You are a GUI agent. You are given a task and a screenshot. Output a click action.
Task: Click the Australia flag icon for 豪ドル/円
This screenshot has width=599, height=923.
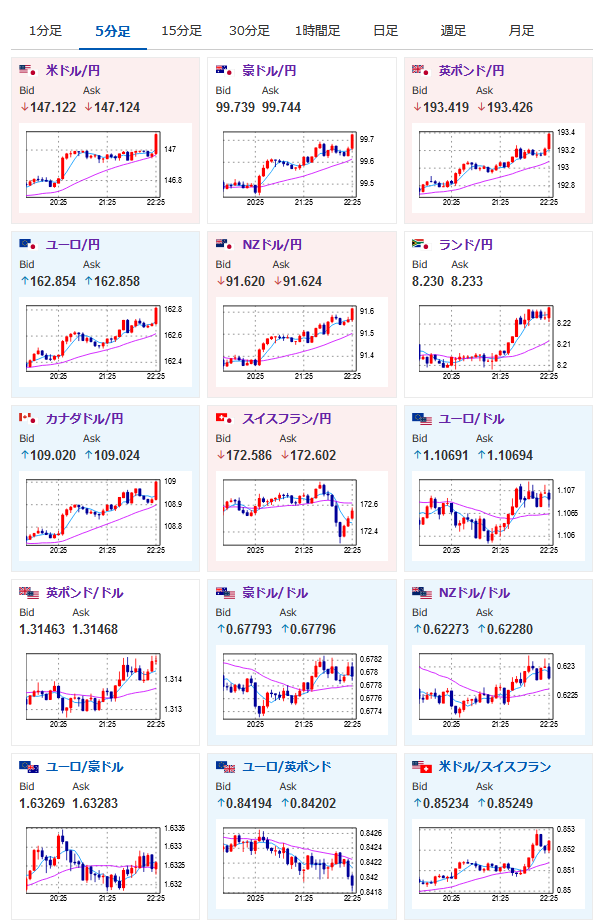224,71
